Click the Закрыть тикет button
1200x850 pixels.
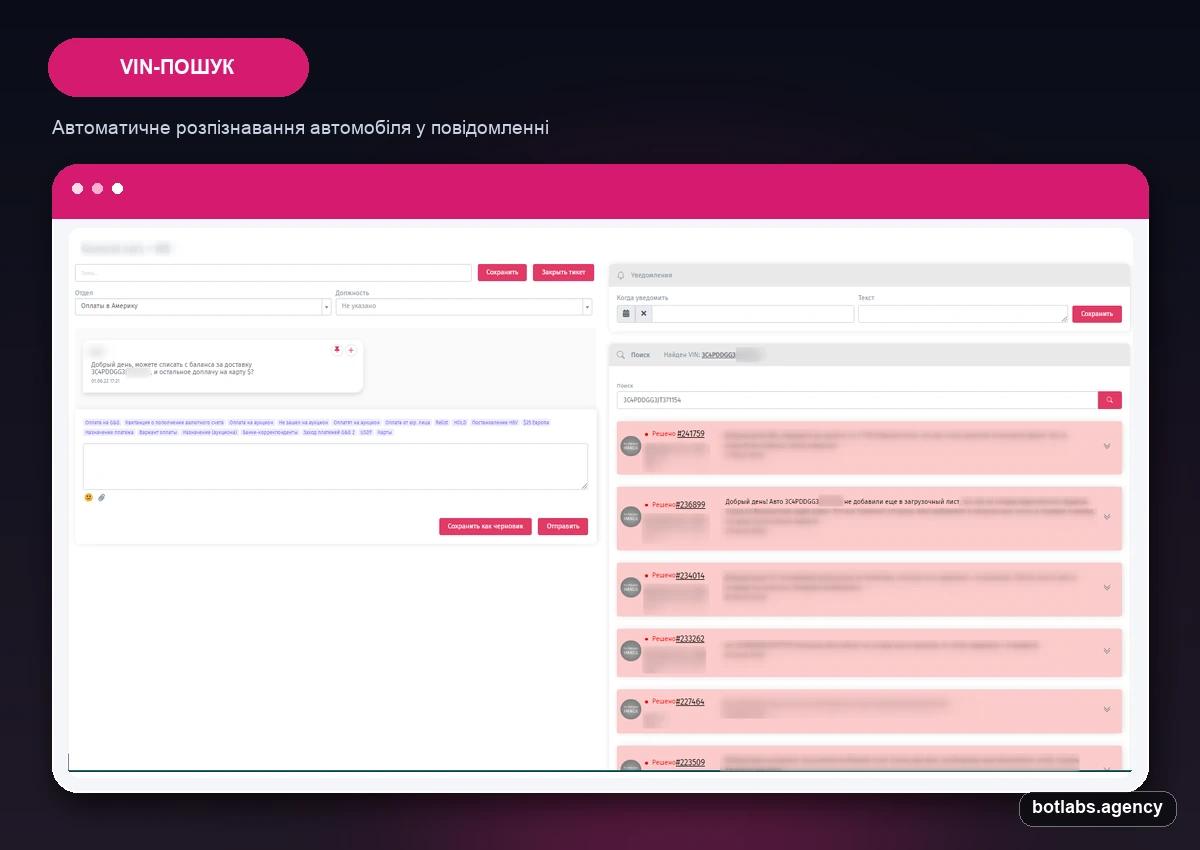coord(564,272)
